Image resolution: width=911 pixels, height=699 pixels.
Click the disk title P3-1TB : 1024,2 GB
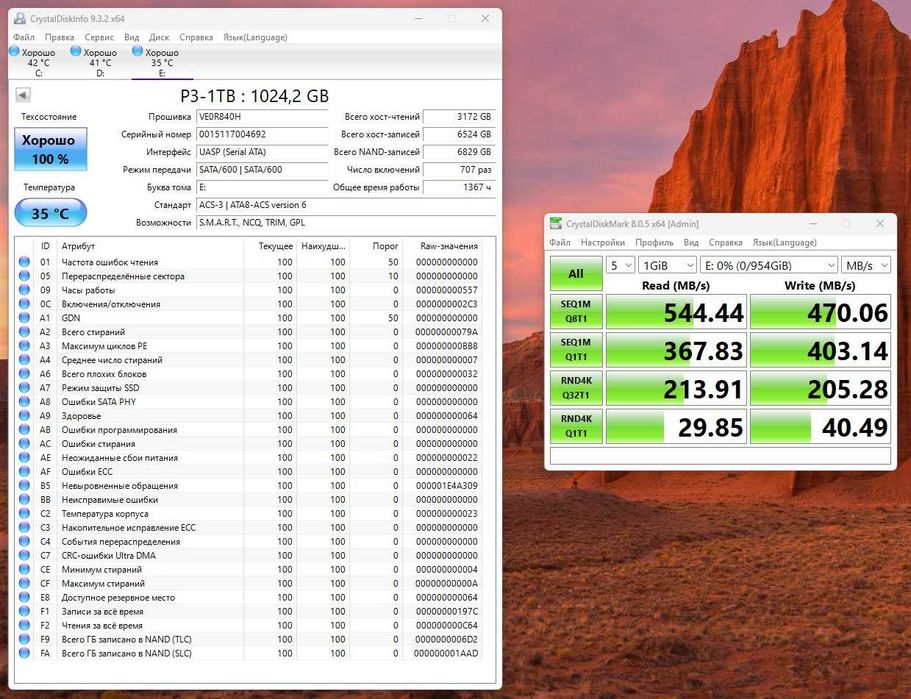pos(254,96)
